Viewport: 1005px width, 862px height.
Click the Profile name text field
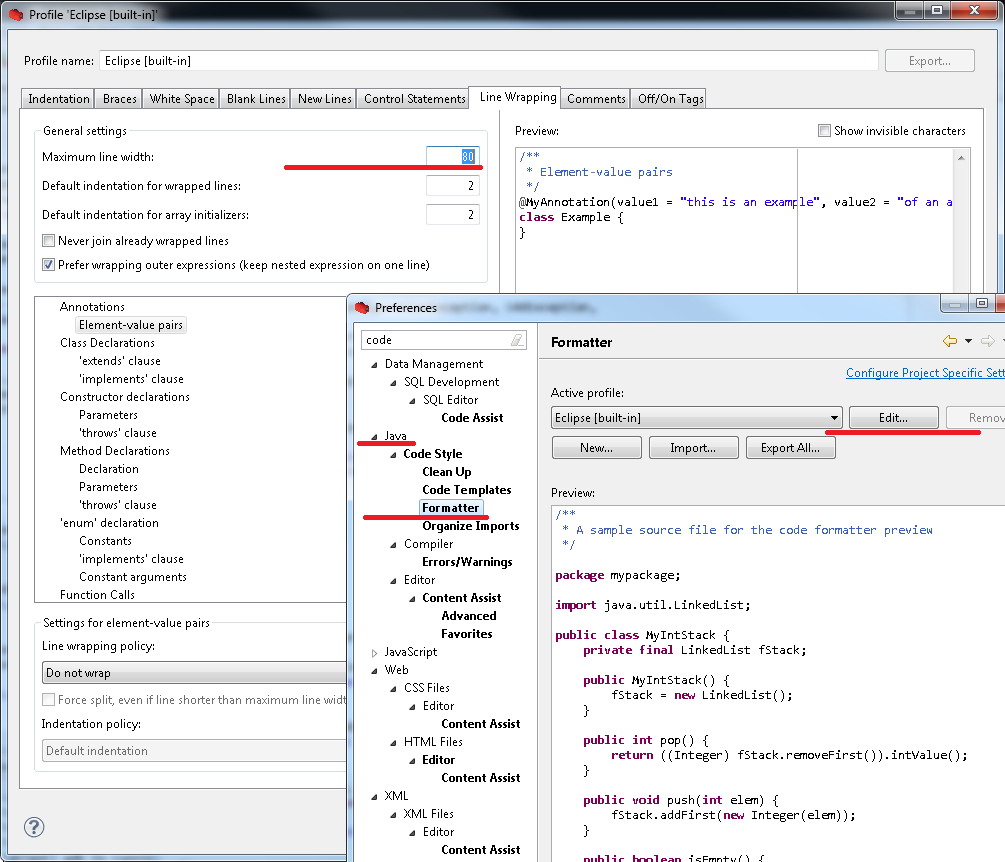click(488, 61)
